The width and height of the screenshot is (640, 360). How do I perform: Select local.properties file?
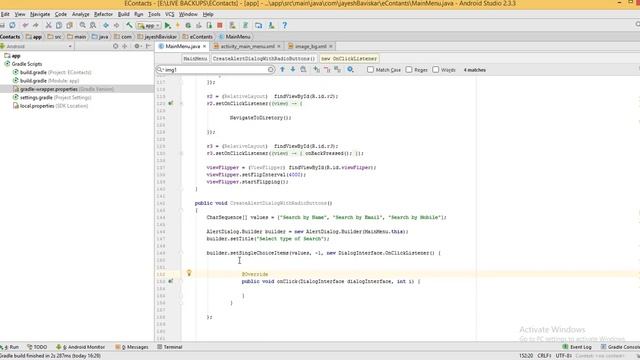coord(51,106)
